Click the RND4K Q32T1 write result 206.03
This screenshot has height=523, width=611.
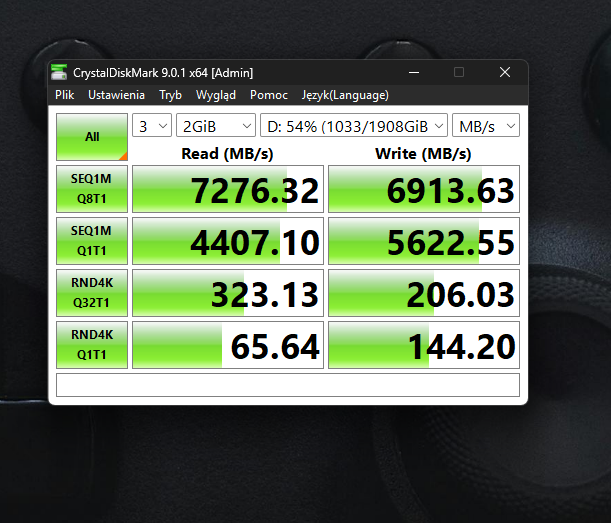424,293
